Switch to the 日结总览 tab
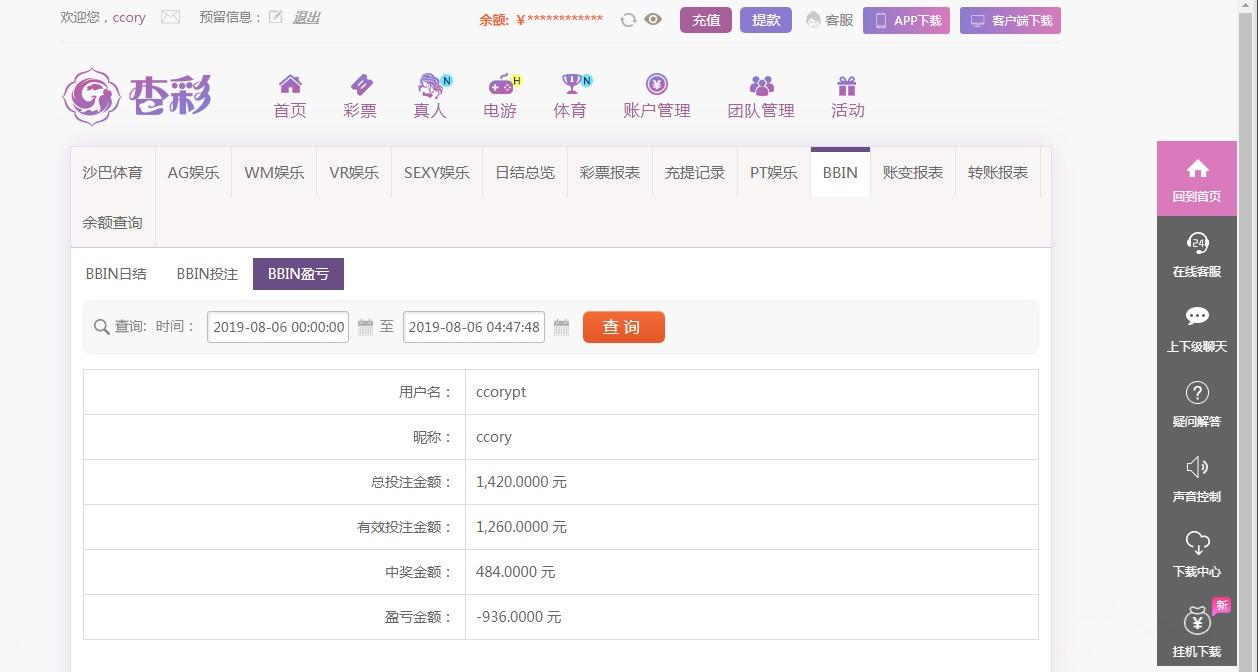1258x672 pixels. [525, 172]
